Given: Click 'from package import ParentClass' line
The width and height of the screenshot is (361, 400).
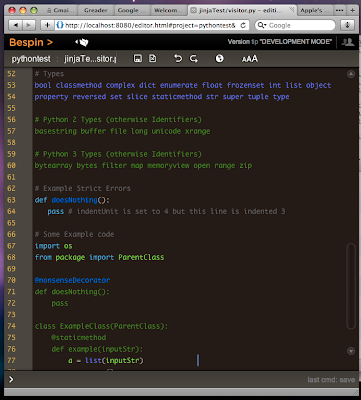Looking at the screenshot, I should coord(99,257).
